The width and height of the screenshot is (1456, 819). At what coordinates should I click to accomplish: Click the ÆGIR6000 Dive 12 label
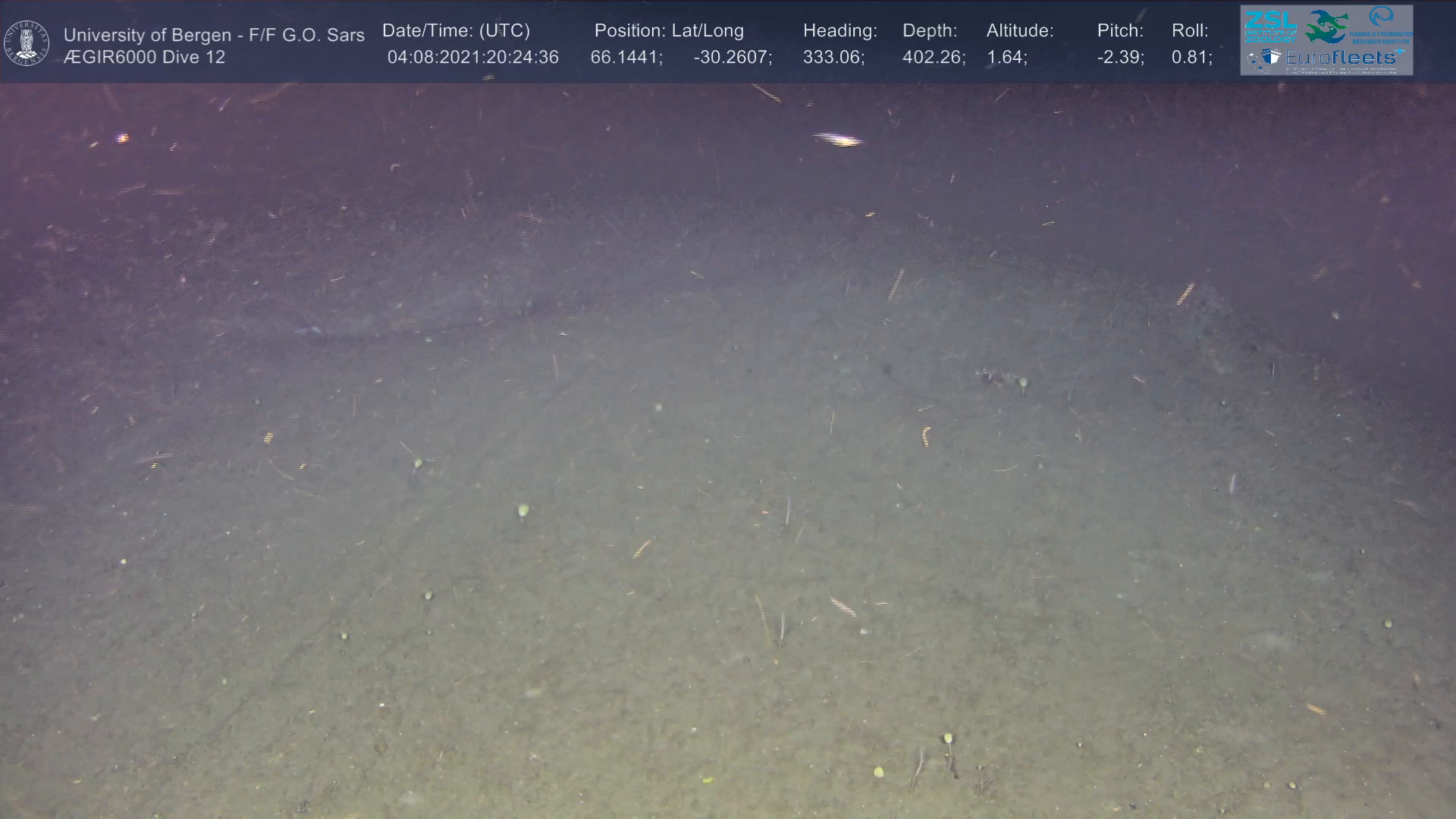point(144,58)
